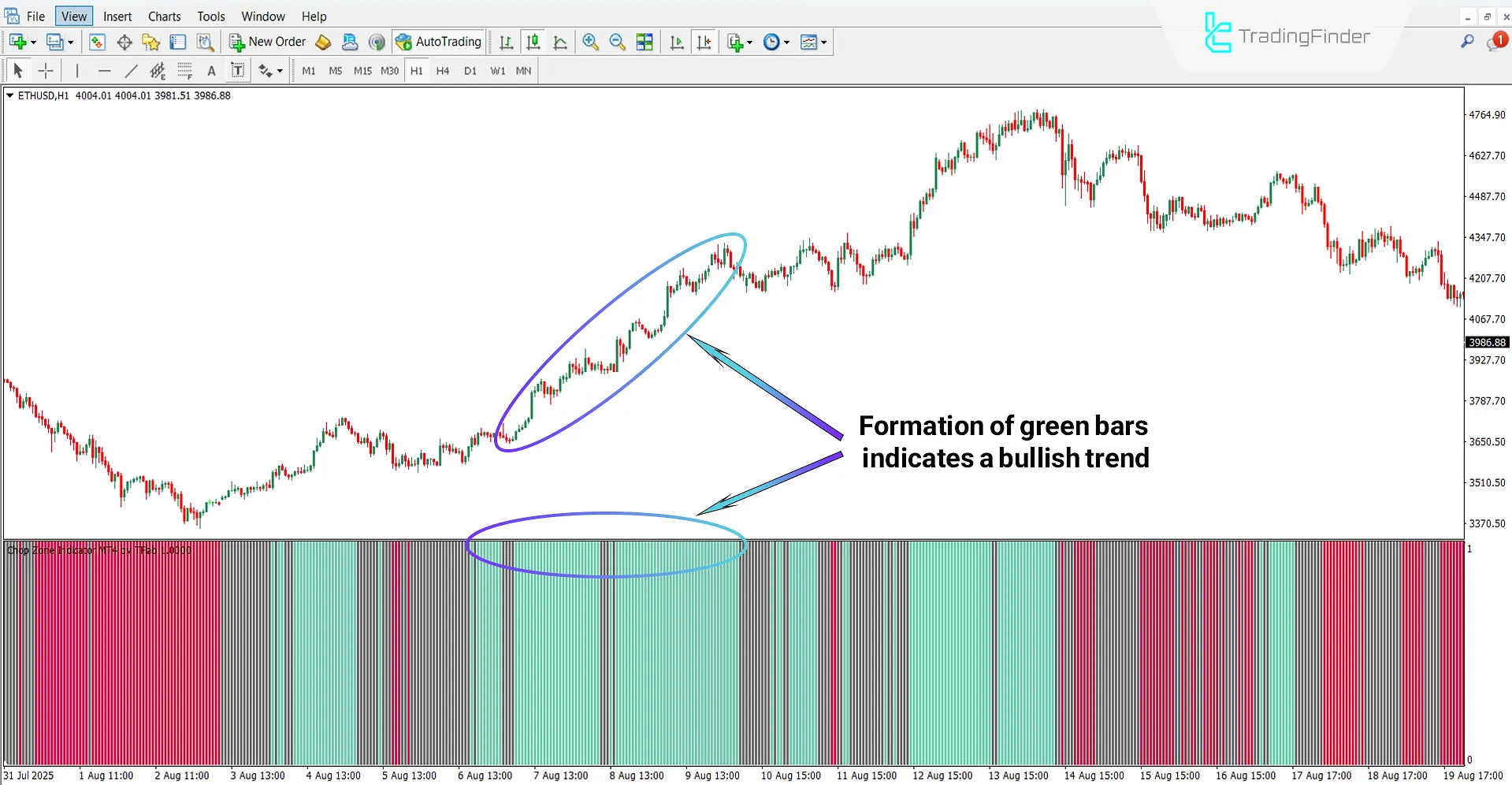Enable chart auto scroll
Image resolution: width=1512 pixels, height=785 pixels.
676,42
